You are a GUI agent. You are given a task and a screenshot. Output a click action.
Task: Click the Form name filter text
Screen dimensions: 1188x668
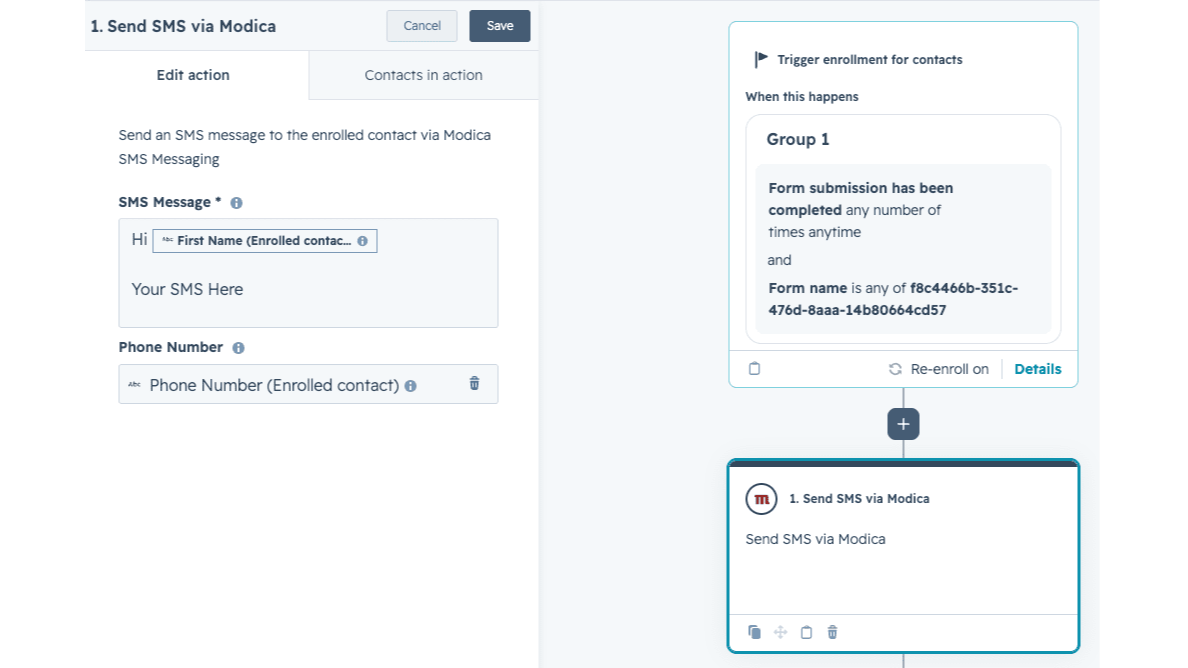tap(893, 299)
